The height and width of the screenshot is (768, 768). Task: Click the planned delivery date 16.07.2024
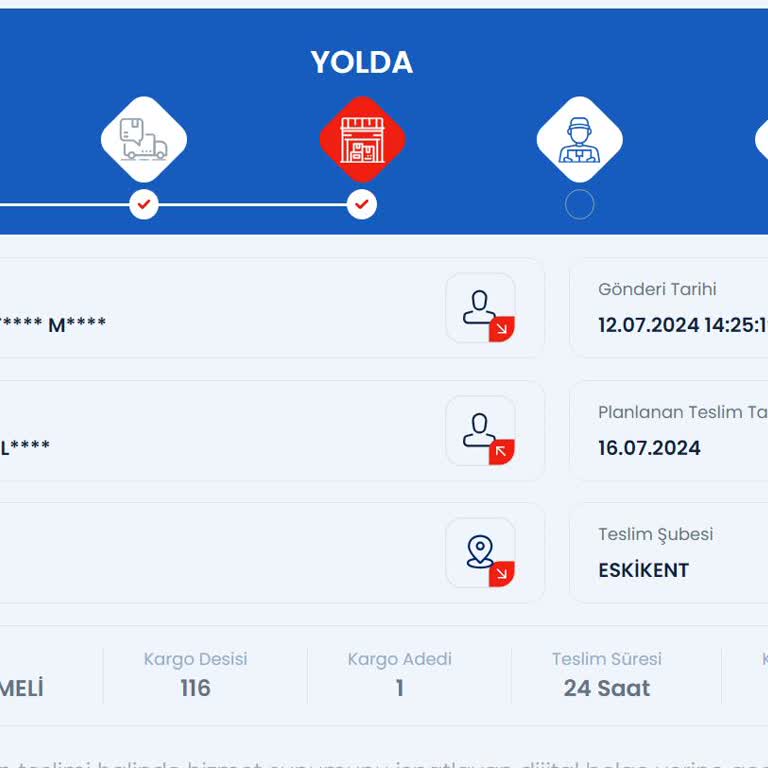(x=649, y=447)
